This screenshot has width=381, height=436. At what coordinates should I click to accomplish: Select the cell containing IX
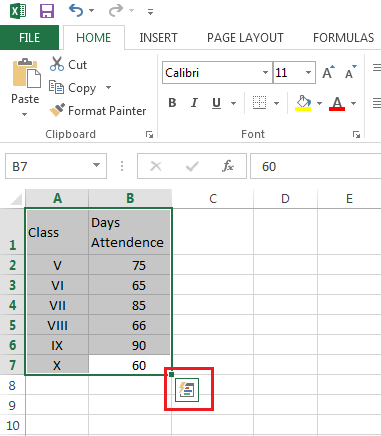[x=57, y=345]
